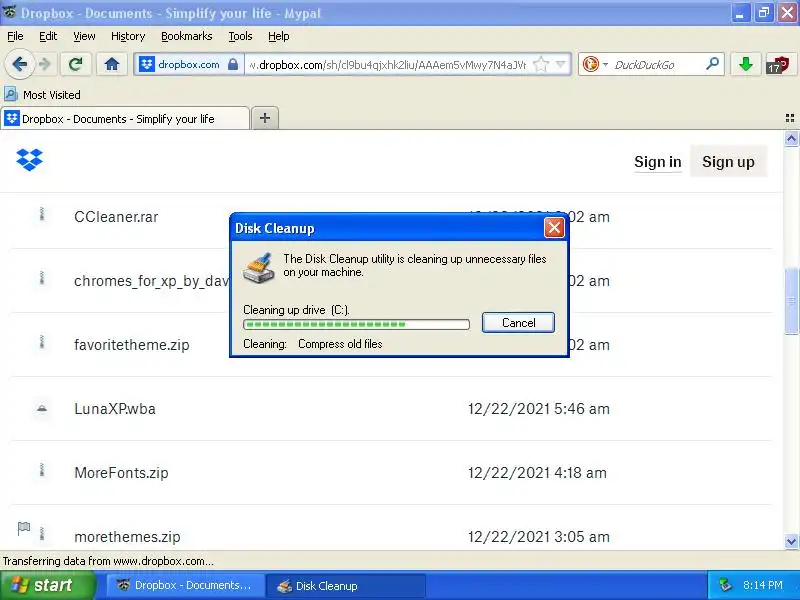Viewport: 800px width, 600px height.
Task: Open the CCleaner.rar file
Action: point(116,217)
